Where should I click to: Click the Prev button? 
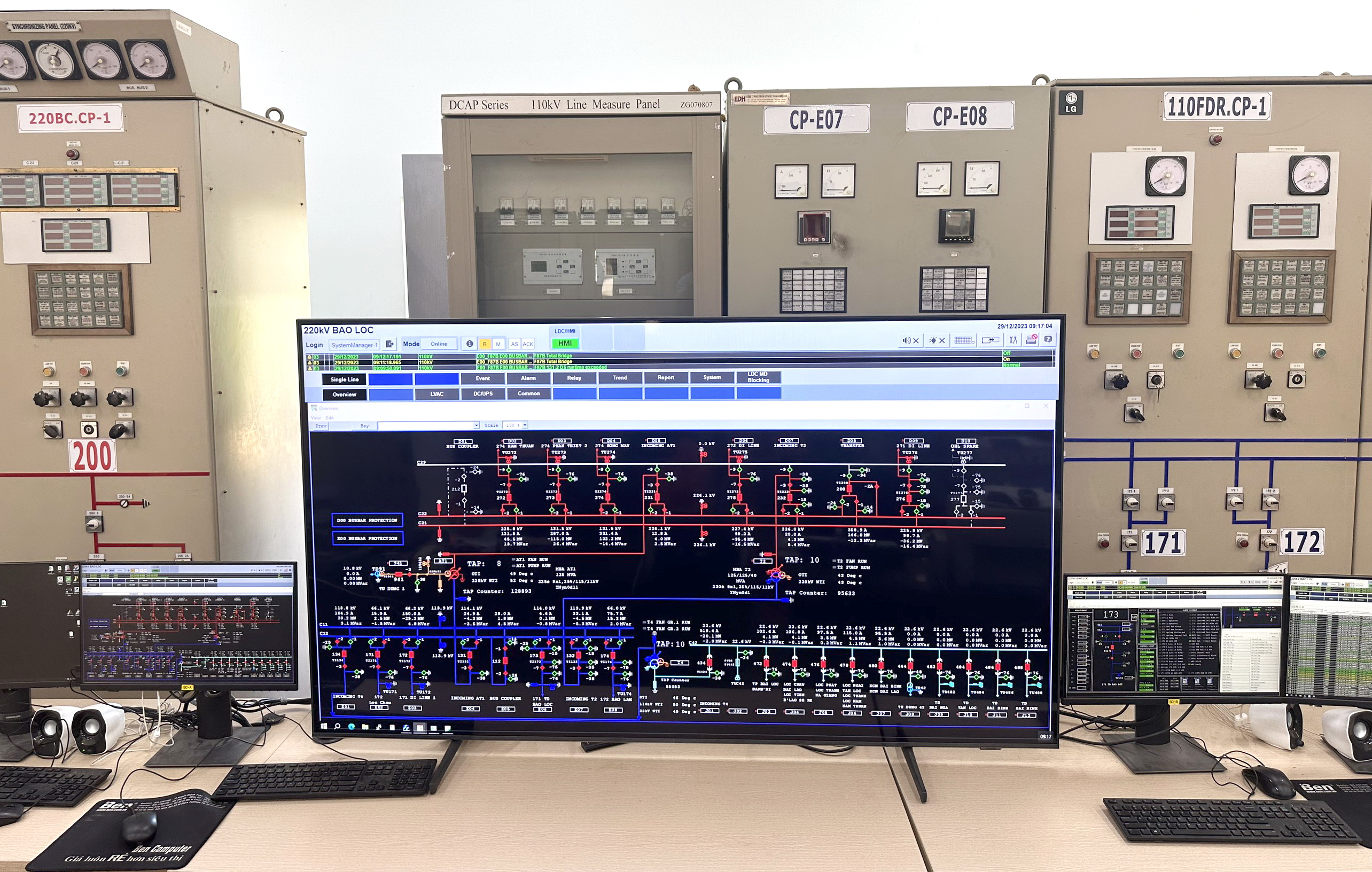coord(321,426)
